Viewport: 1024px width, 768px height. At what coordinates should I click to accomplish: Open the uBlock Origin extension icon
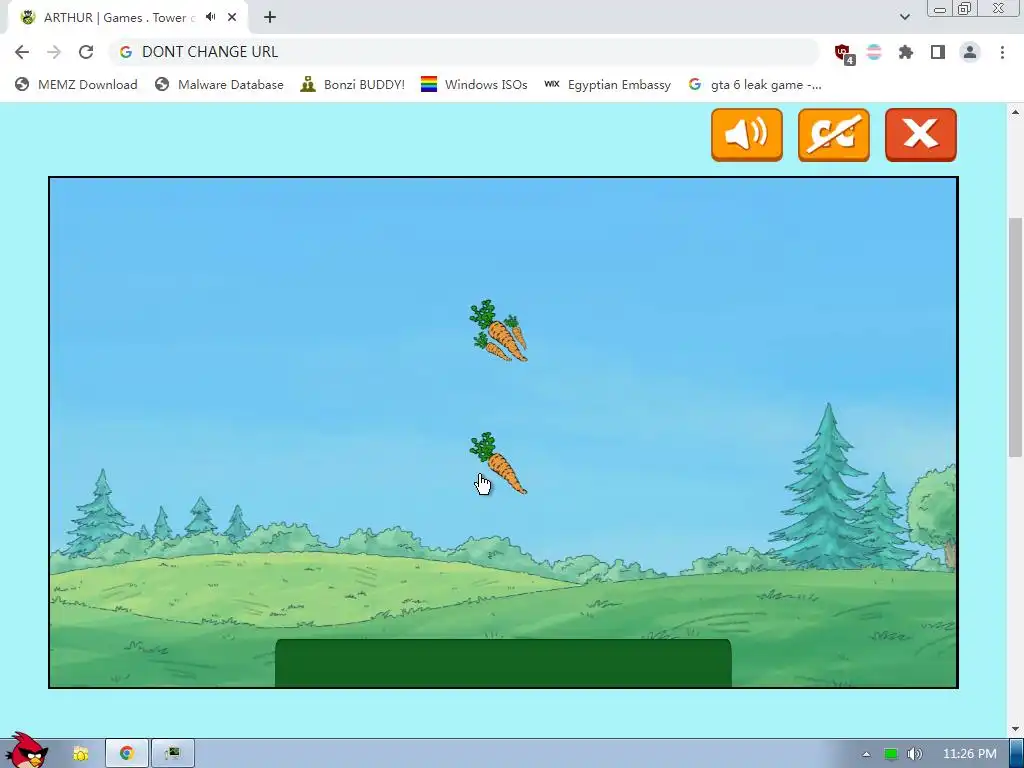(x=844, y=53)
